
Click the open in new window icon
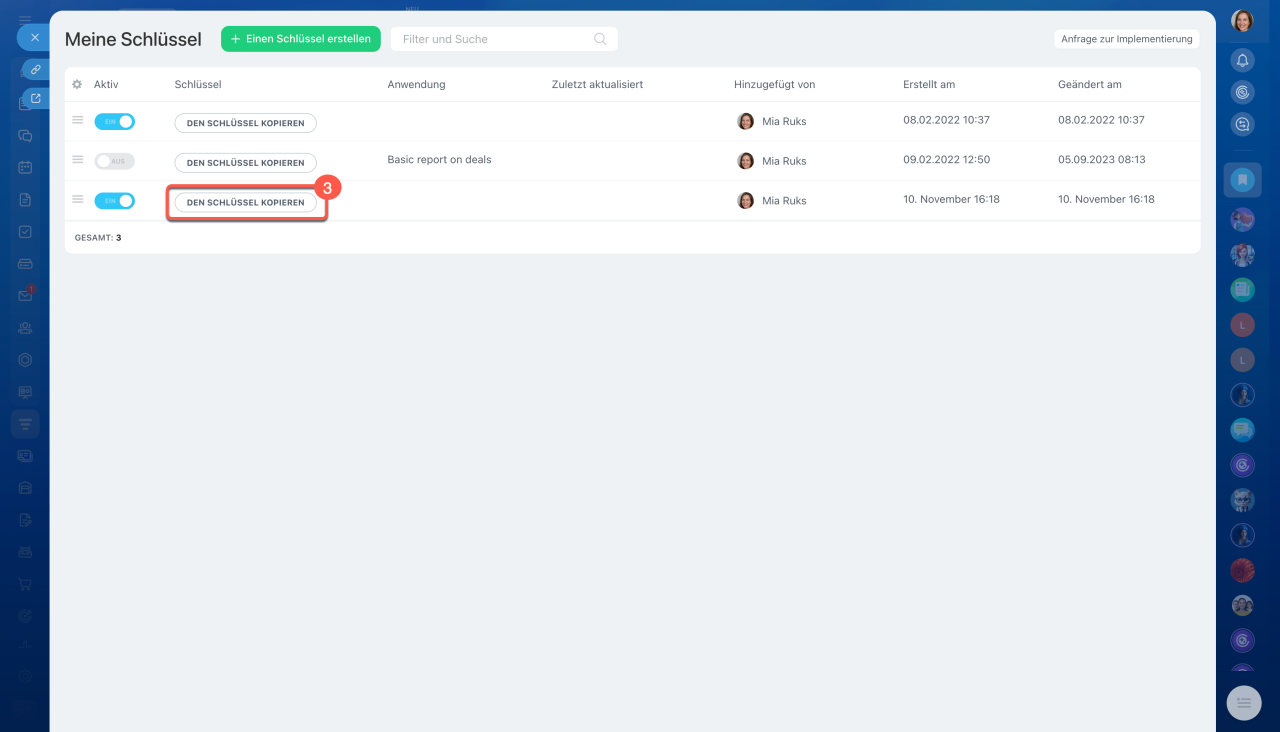[x=36, y=98]
